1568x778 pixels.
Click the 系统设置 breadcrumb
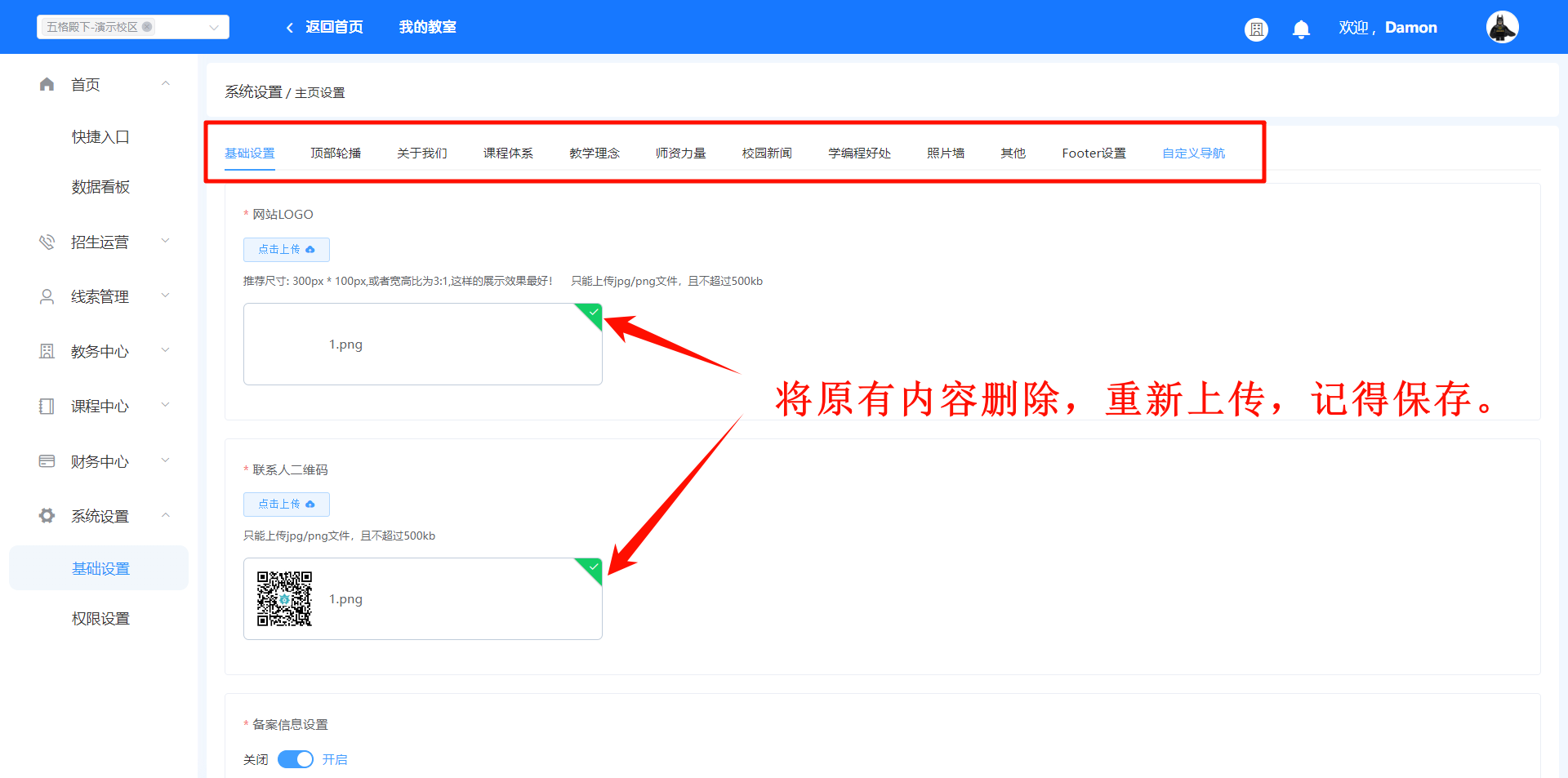(253, 92)
